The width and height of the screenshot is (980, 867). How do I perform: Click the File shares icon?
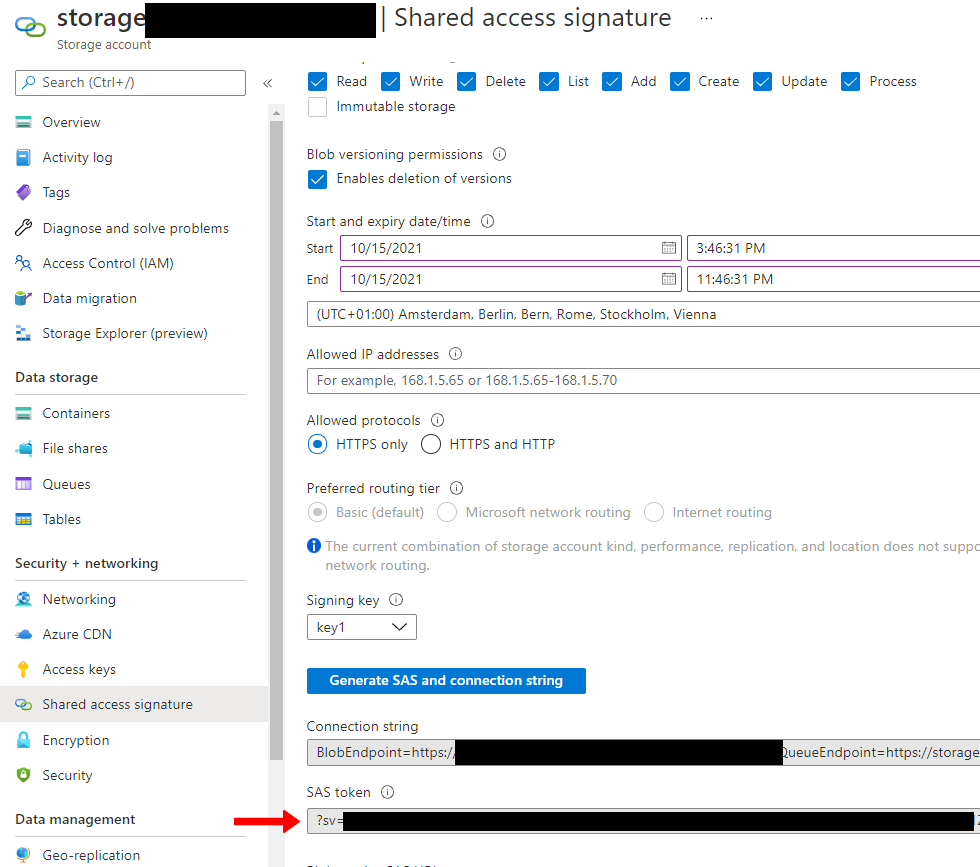23,448
